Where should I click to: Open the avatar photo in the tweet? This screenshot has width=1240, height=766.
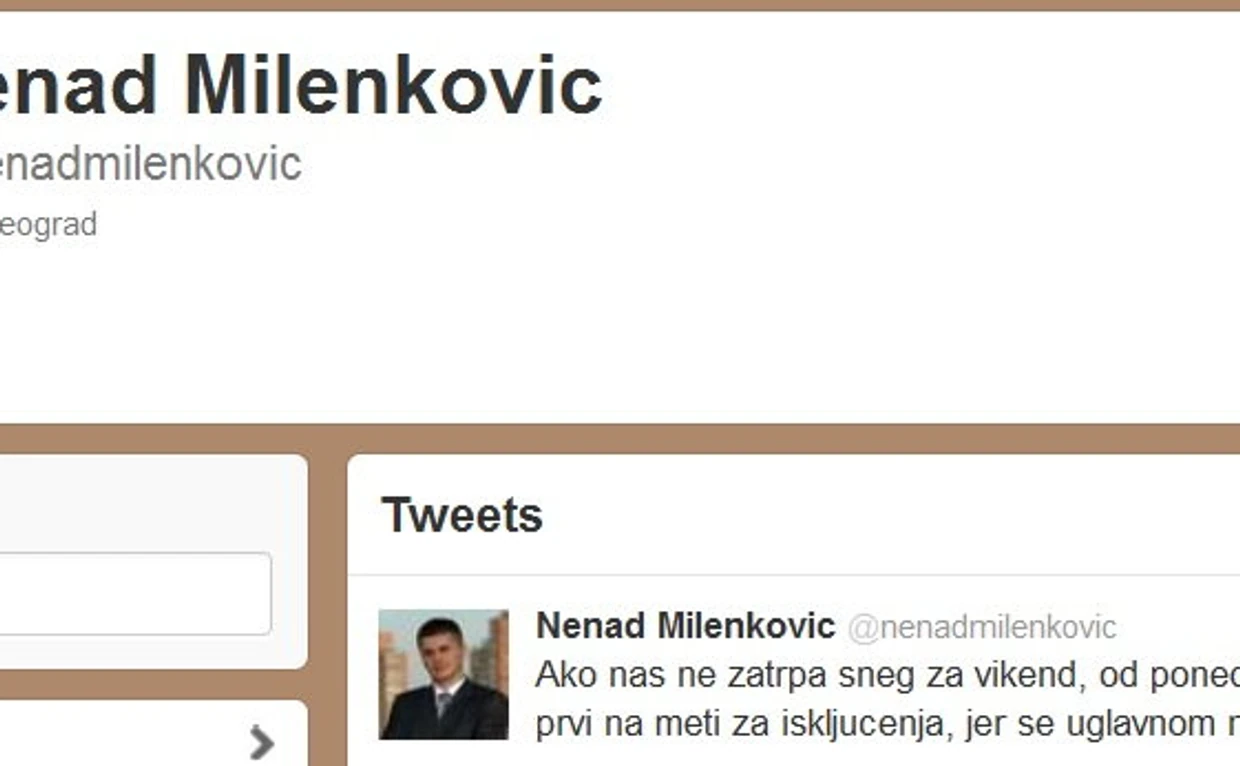click(x=443, y=675)
